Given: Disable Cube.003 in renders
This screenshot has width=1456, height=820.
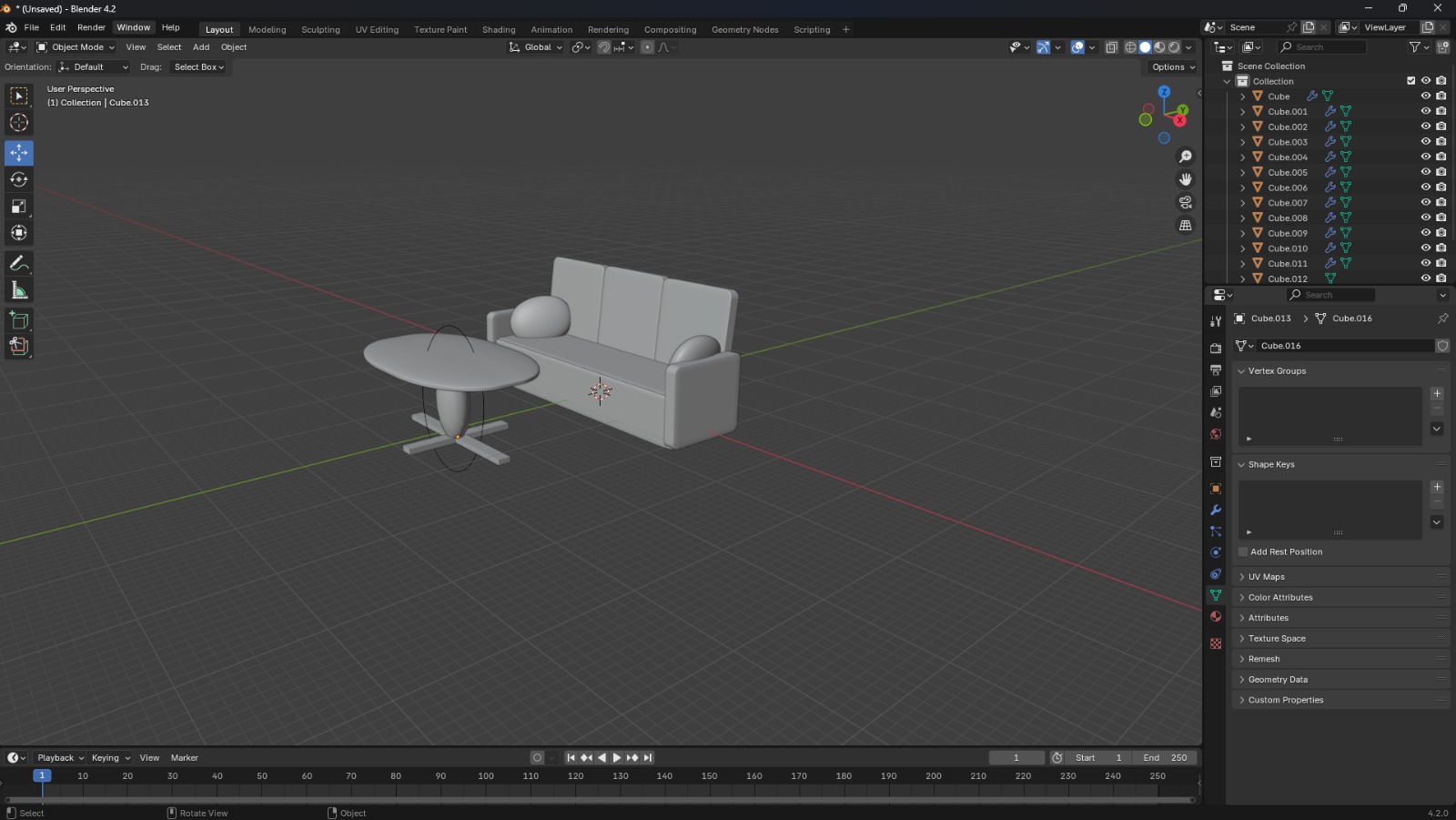Looking at the screenshot, I should coord(1441,142).
